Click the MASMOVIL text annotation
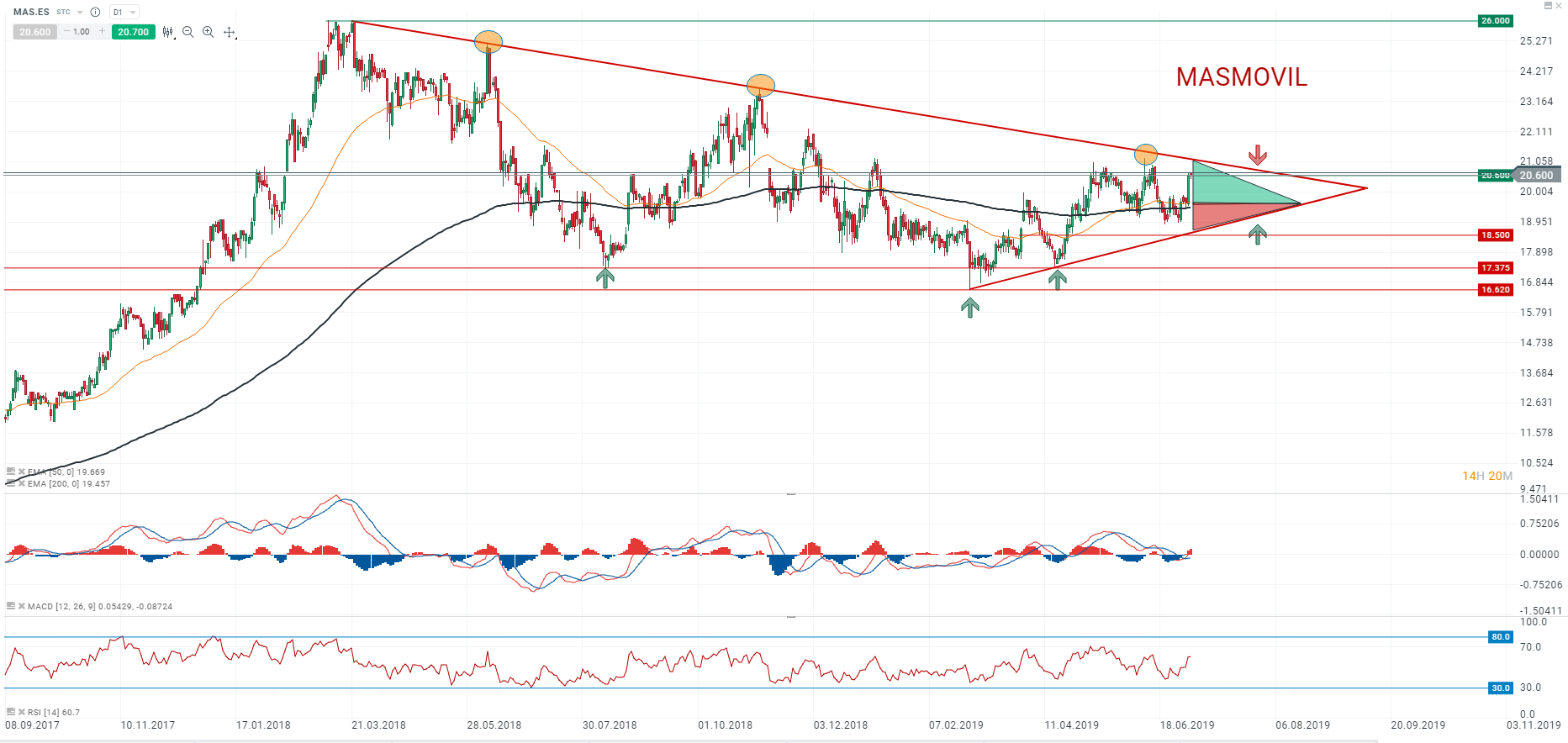The height and width of the screenshot is (743, 1568). coord(1242,77)
